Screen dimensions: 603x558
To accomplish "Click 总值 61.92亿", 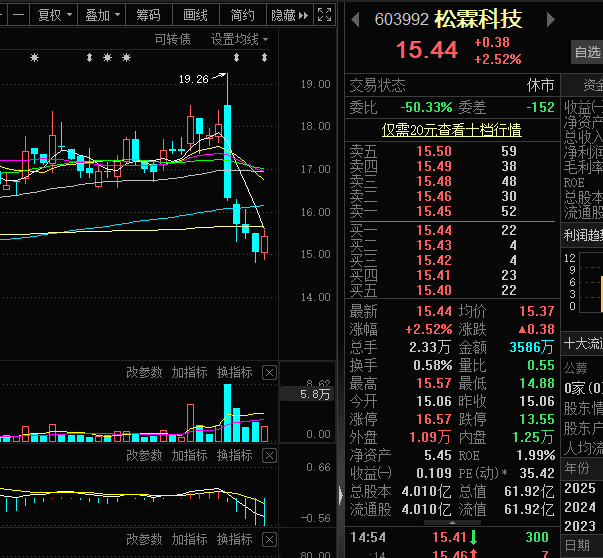I will 529,491.
